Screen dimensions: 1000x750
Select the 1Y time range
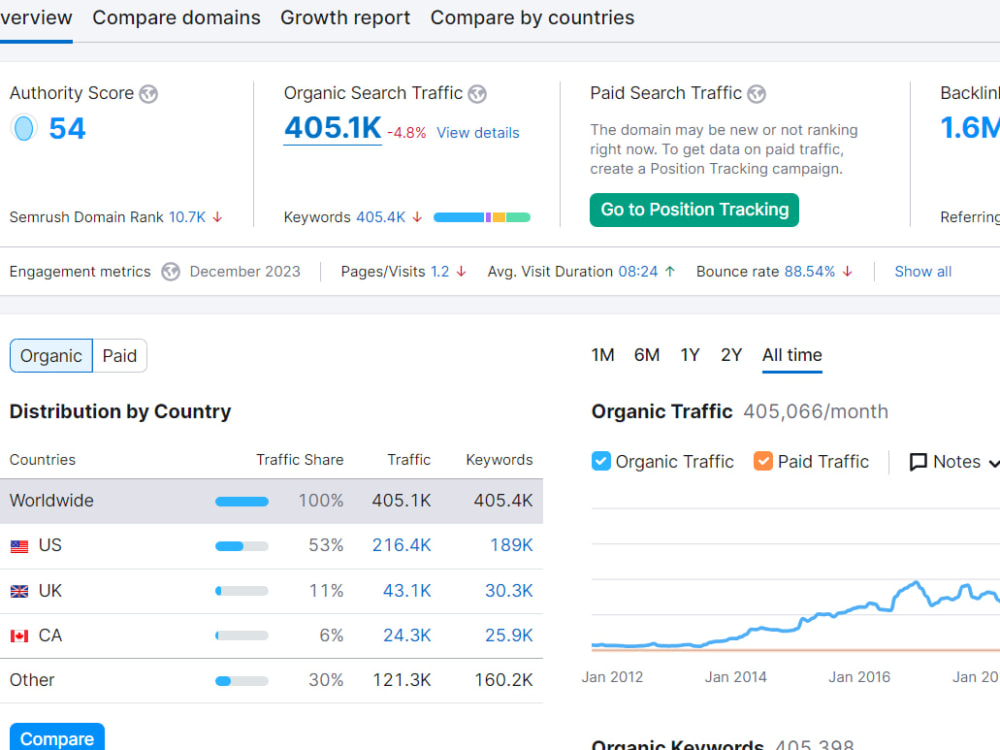(x=690, y=355)
